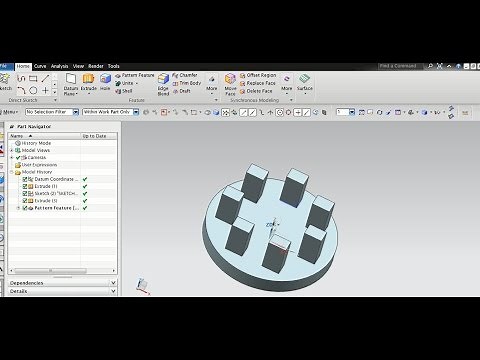Select the Pattern Feature row label
This screenshot has width=480, height=360.
point(57,208)
